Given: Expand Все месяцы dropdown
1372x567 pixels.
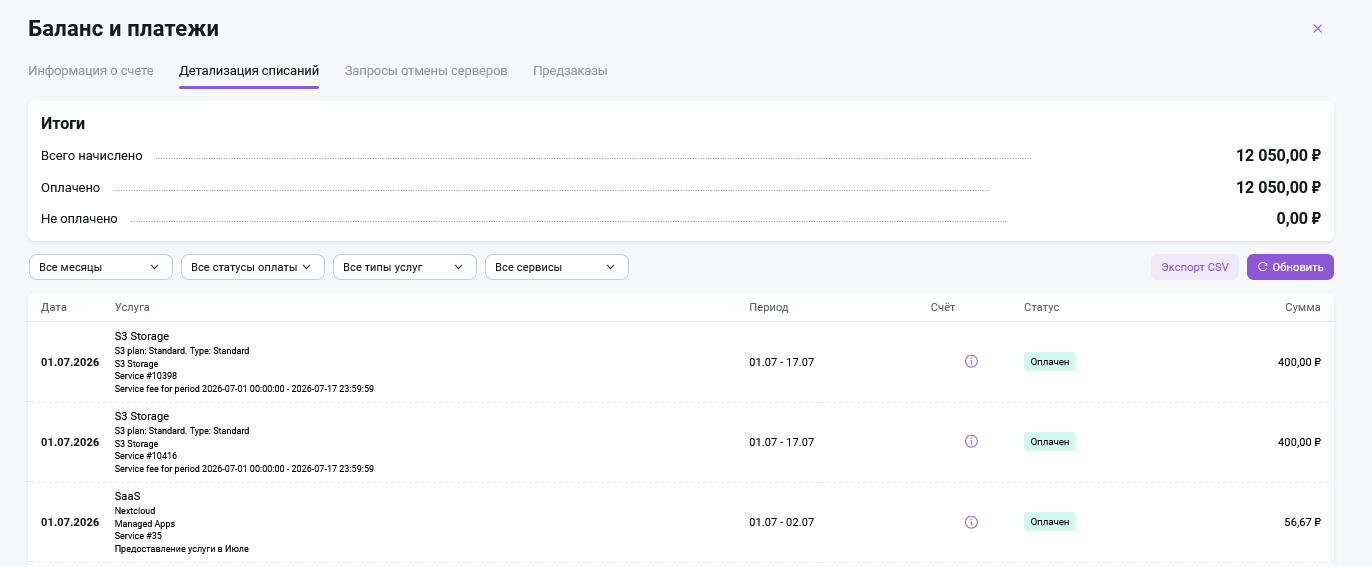Looking at the screenshot, I should 100,267.
